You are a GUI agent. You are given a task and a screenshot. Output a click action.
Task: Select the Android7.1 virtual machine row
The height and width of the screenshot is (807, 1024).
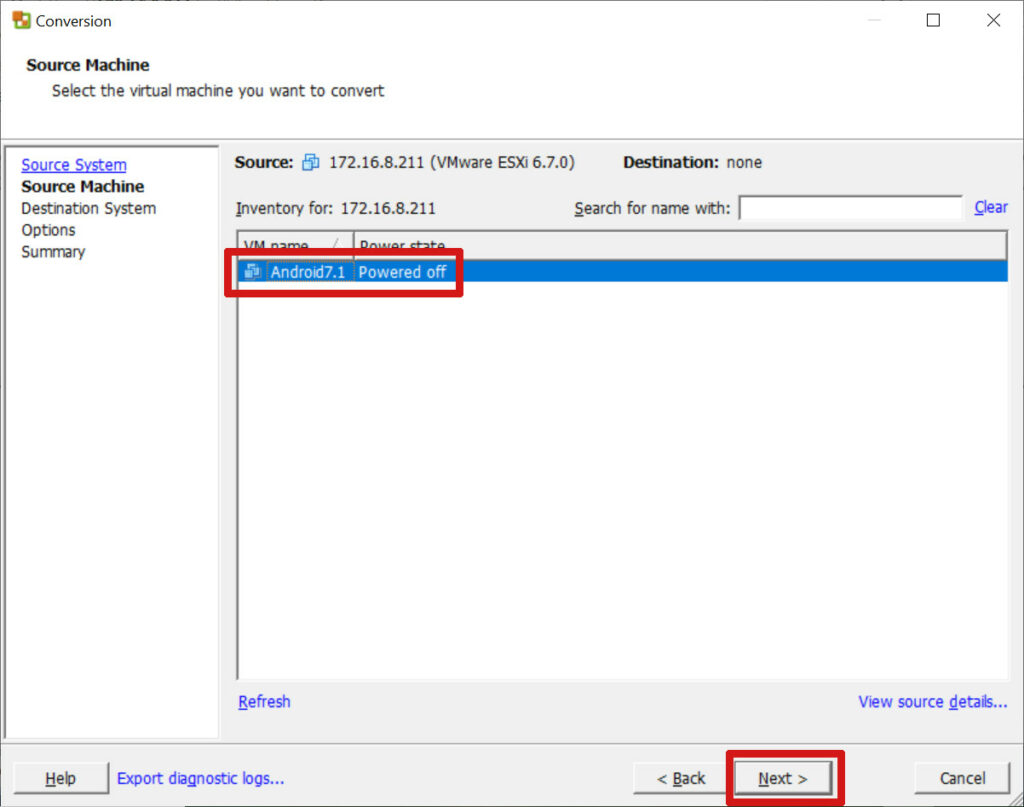coord(623,272)
